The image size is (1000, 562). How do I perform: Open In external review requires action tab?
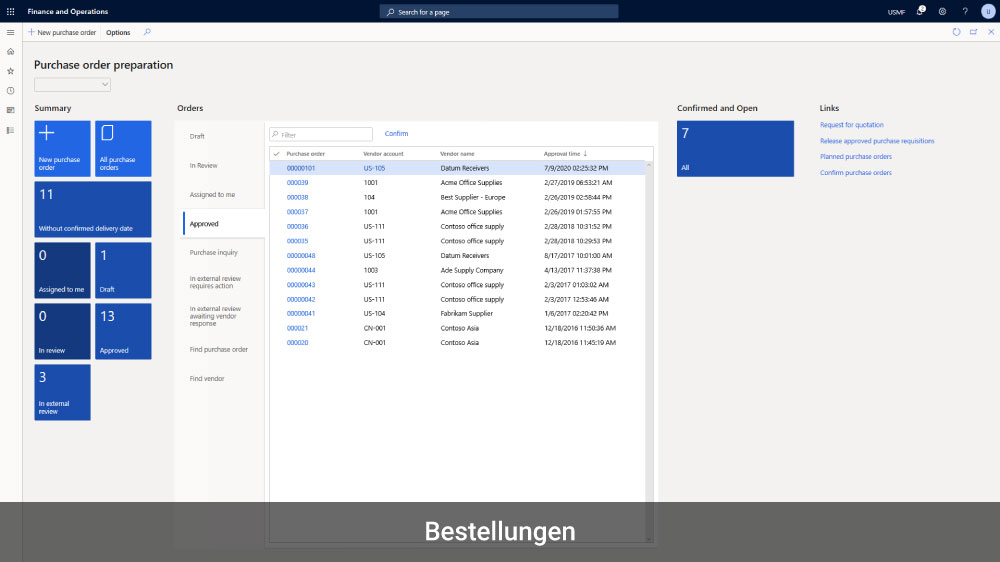(x=215, y=282)
